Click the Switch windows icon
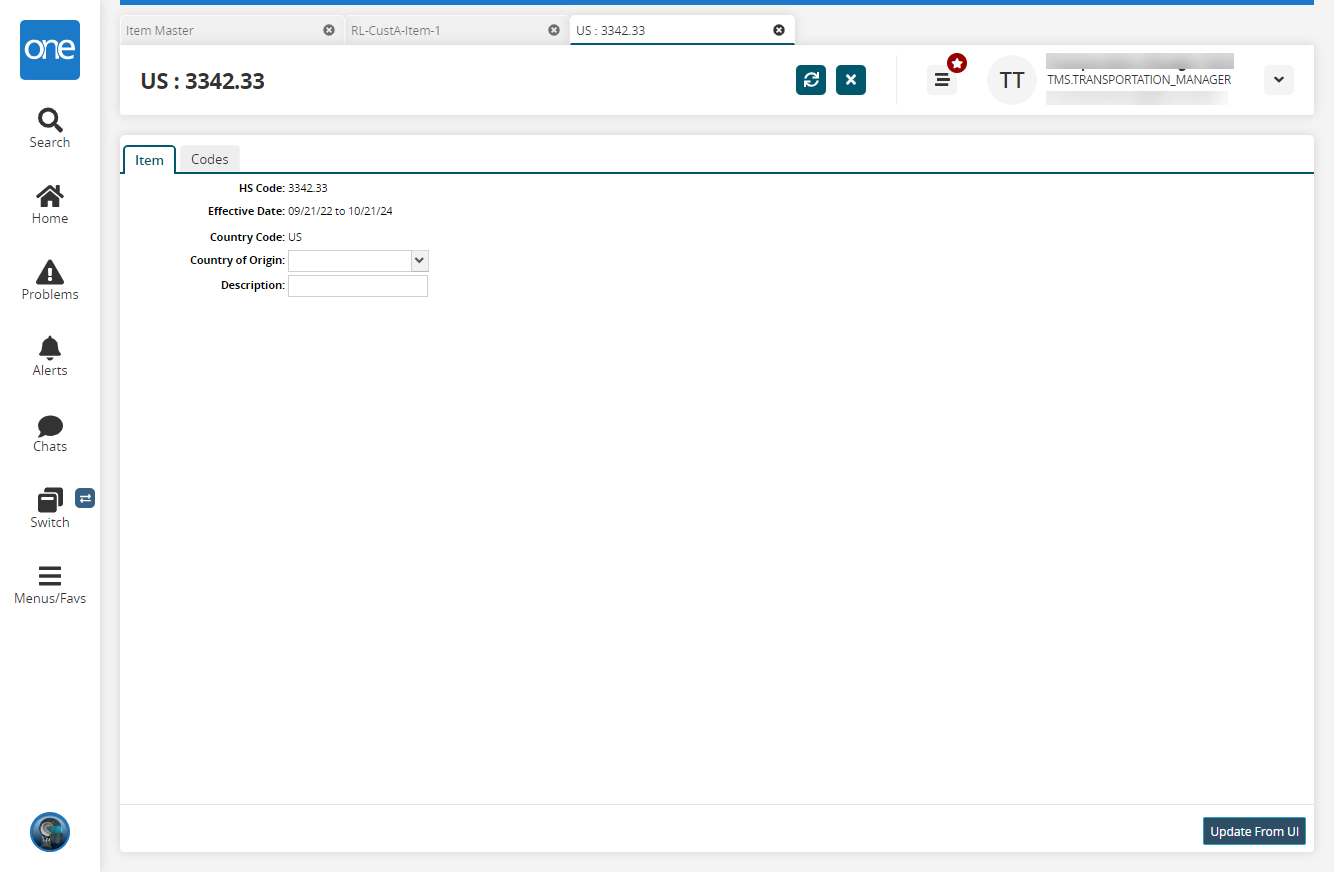Image resolution: width=1334 pixels, height=872 pixels. [x=50, y=500]
